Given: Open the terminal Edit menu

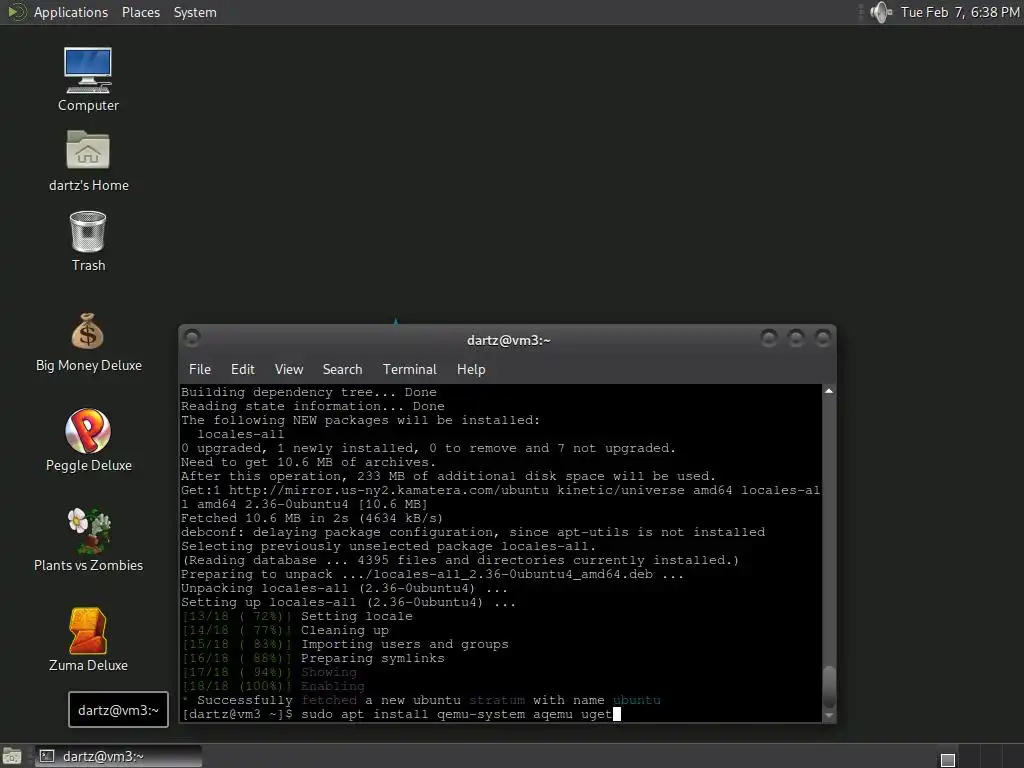Looking at the screenshot, I should point(242,369).
